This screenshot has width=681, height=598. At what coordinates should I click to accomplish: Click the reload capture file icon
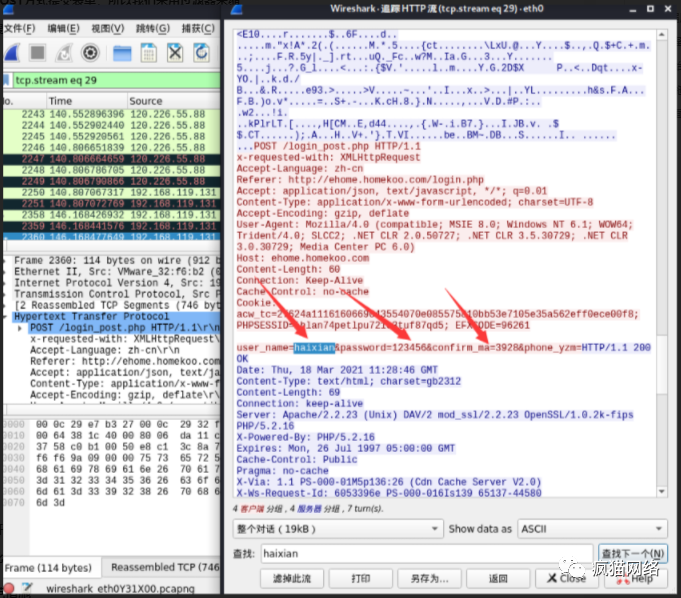click(x=202, y=53)
